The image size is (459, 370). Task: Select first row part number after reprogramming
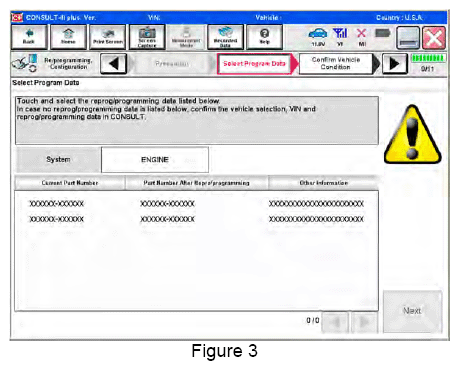click(167, 204)
